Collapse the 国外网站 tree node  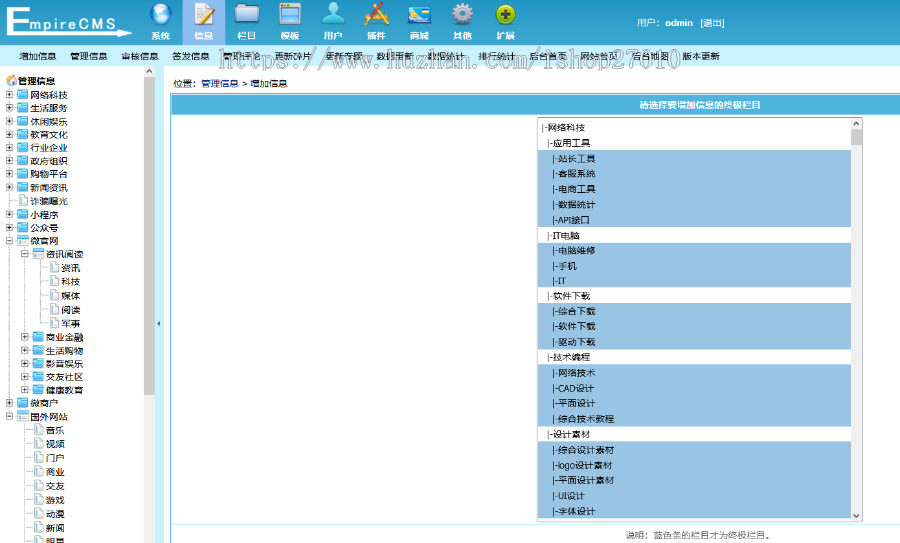[9, 416]
